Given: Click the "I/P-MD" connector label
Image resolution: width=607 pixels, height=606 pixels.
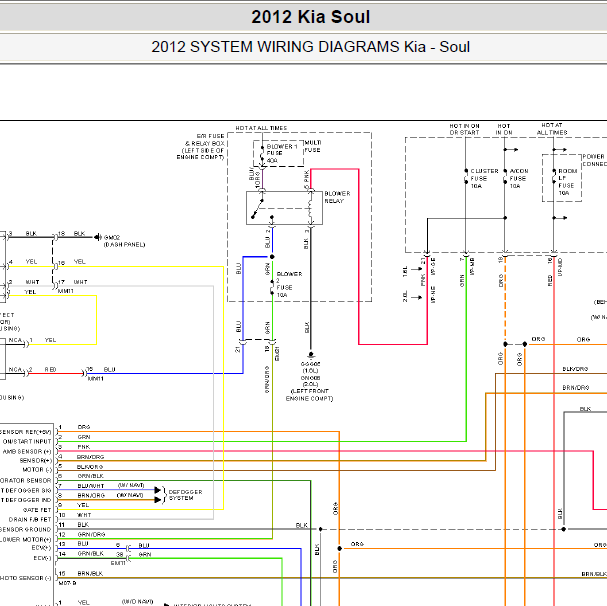Looking at the screenshot, I should tap(560, 267).
